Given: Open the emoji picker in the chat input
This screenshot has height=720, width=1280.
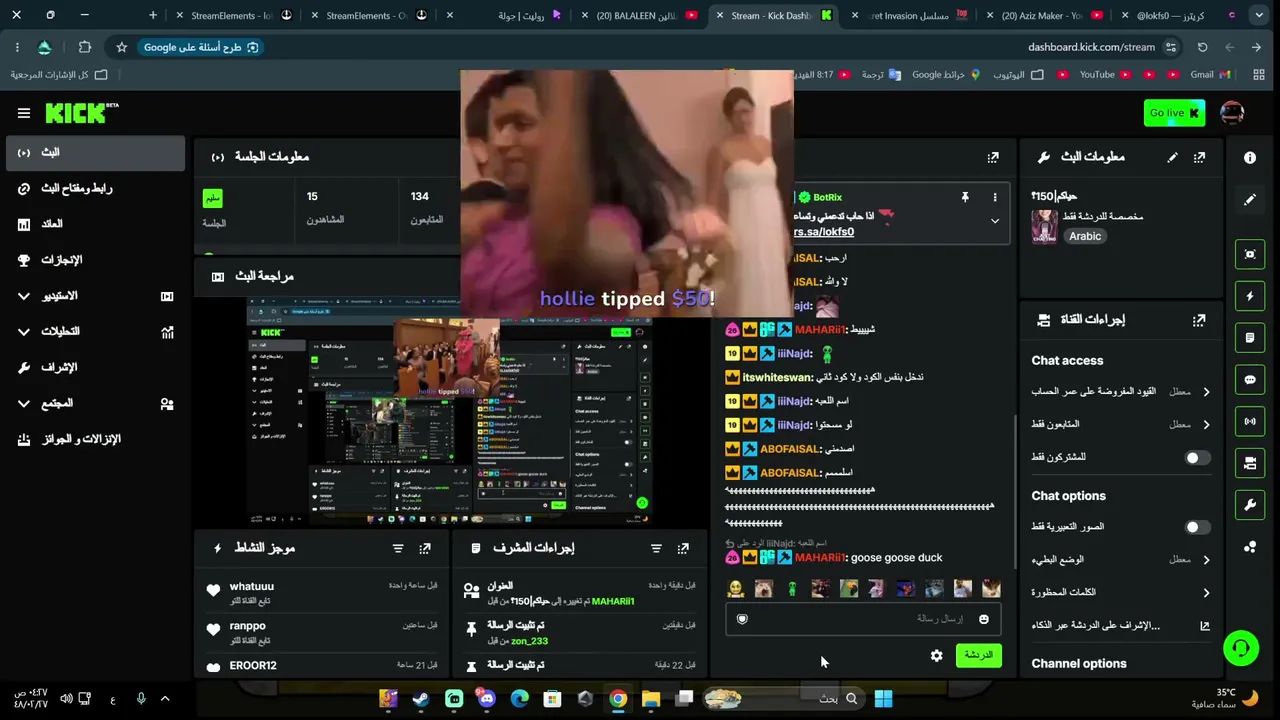Looking at the screenshot, I should pos(984,619).
